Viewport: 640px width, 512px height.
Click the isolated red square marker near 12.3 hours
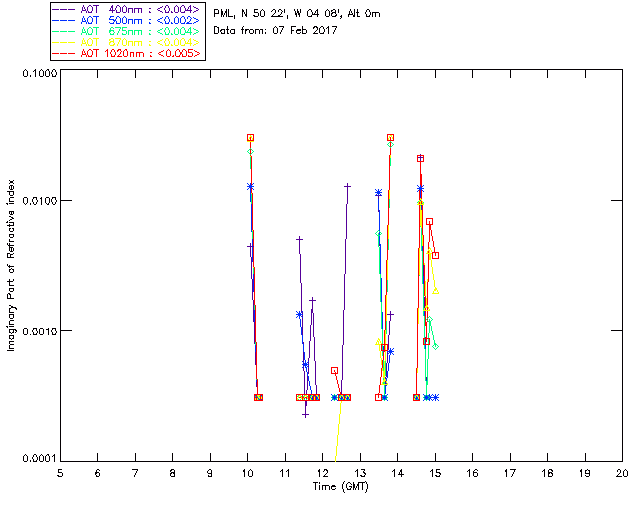coord(334,370)
